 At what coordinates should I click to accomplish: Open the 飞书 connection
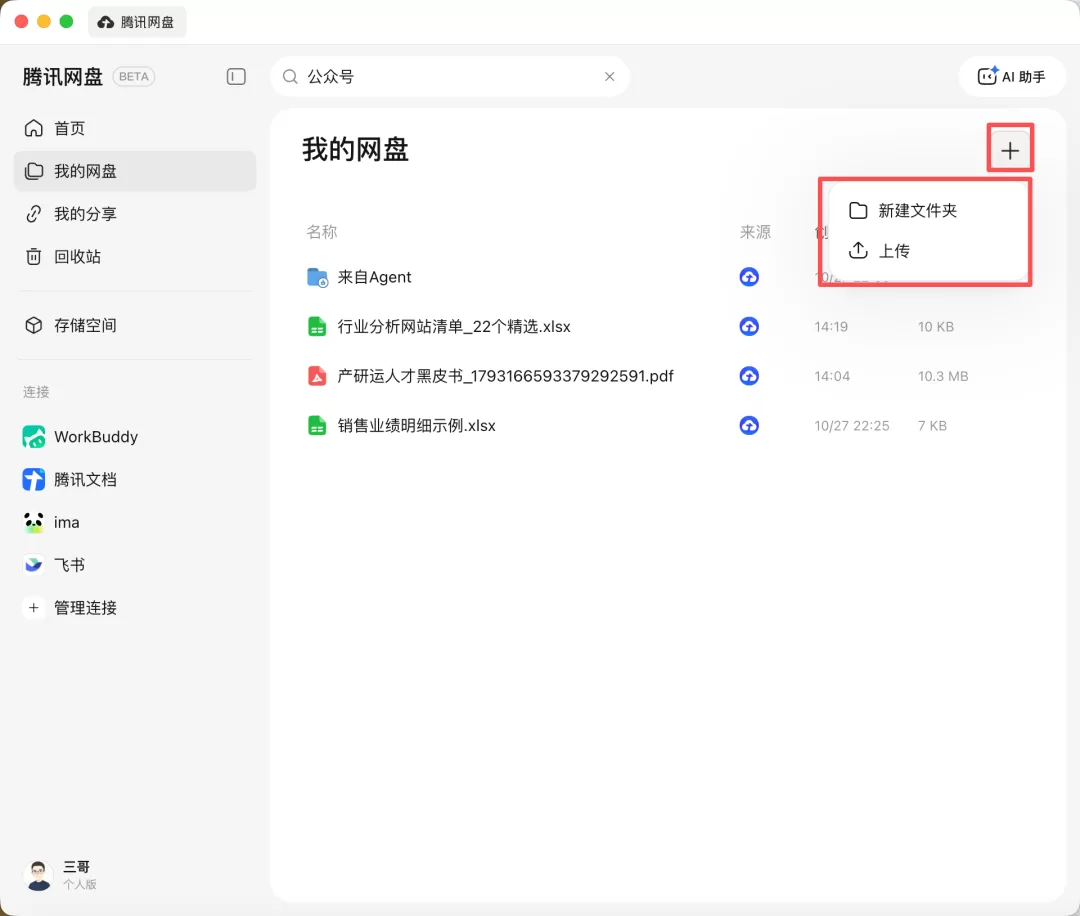(x=135, y=565)
